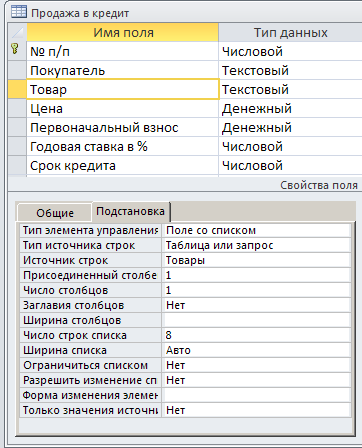Switch to the Общие tab
Screen dimensions: 362x448
(55, 213)
